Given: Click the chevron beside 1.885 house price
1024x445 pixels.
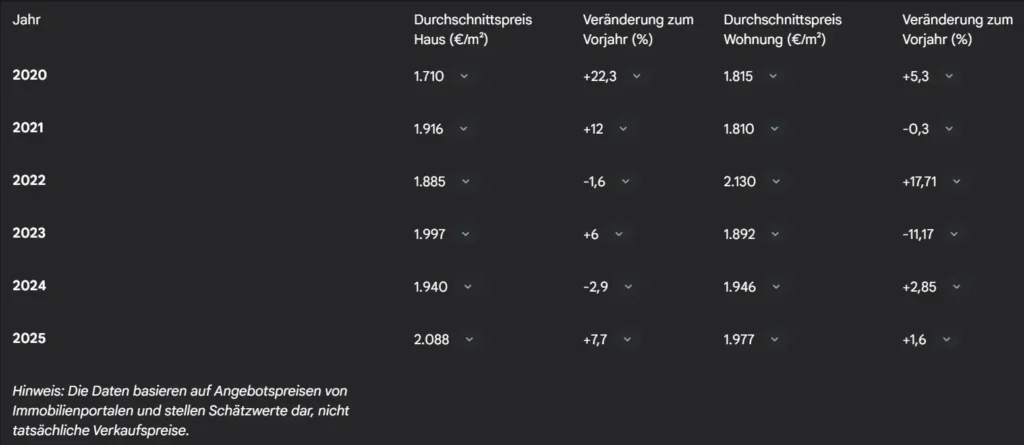Looking at the screenshot, I should (464, 182).
